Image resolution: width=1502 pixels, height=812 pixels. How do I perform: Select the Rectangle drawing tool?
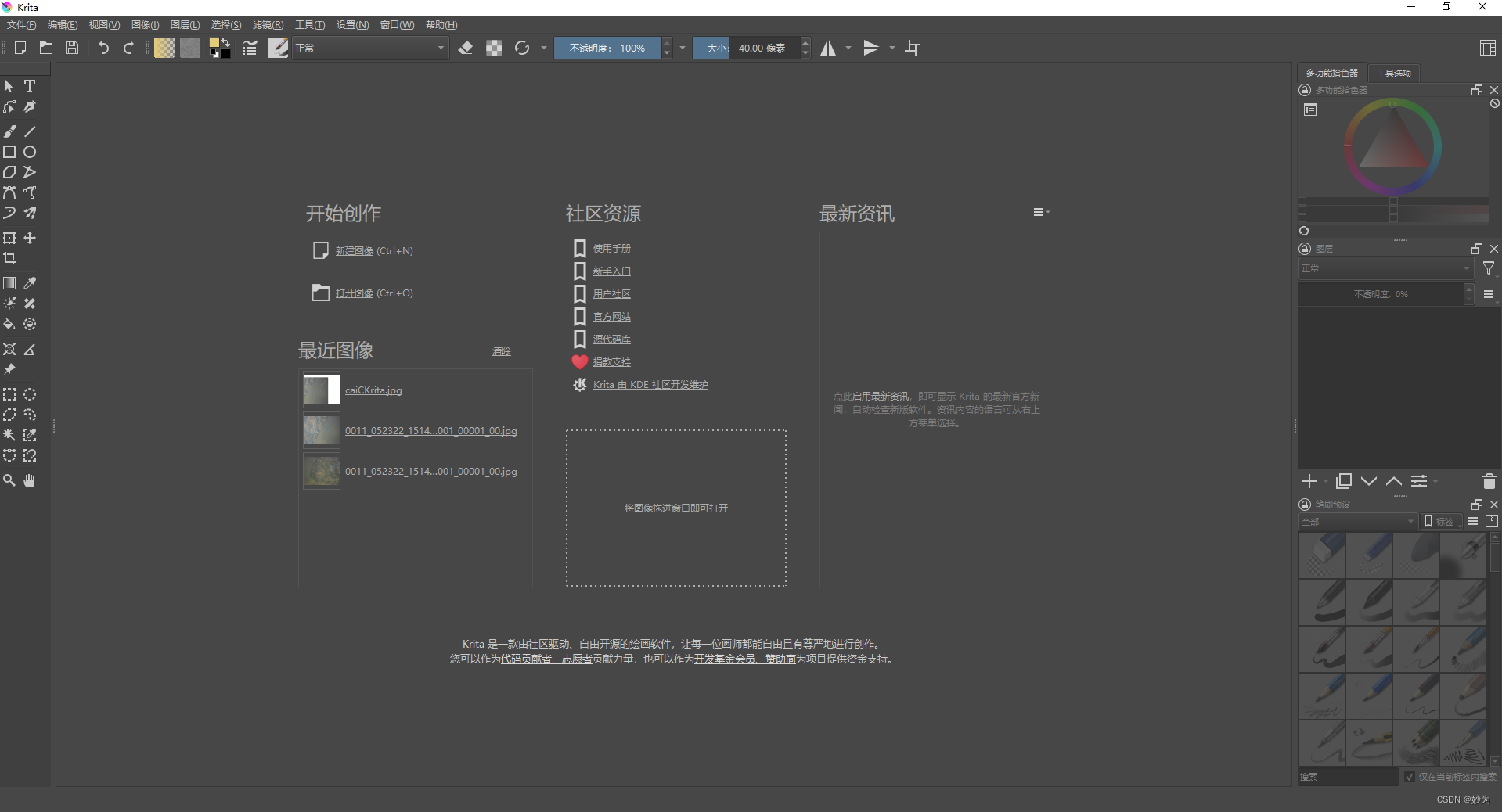[9, 152]
